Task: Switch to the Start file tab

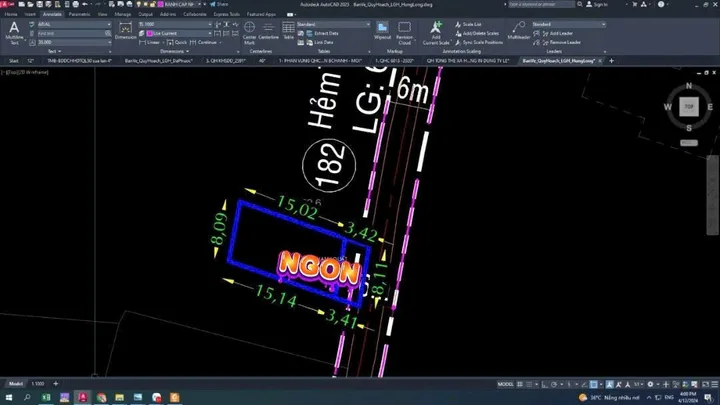Action: [14, 61]
